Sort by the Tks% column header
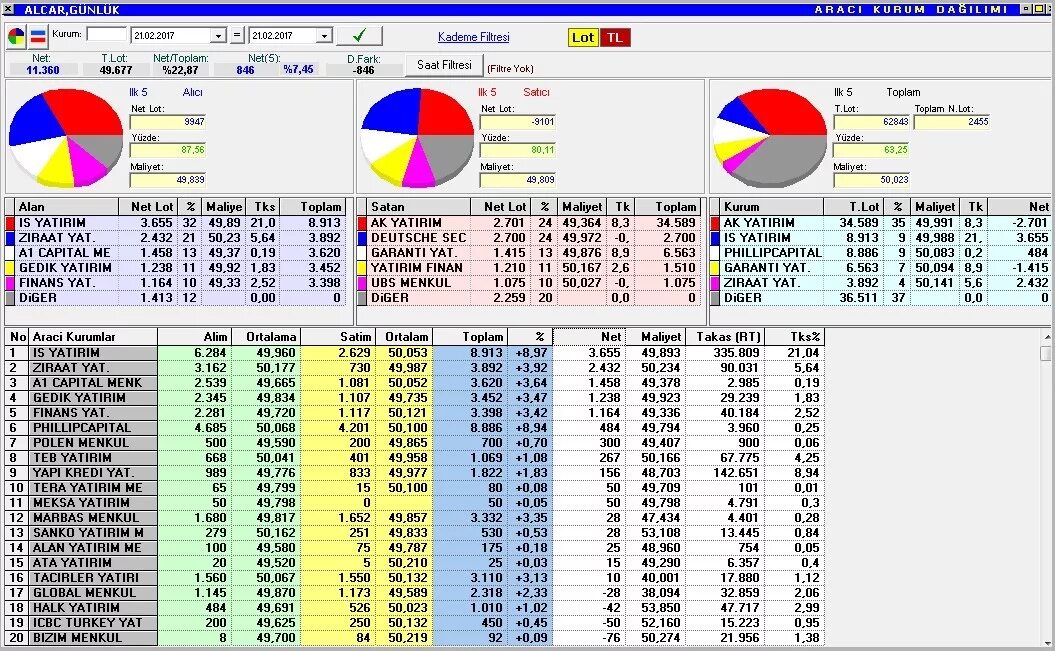The width and height of the screenshot is (1055, 651). [795, 337]
